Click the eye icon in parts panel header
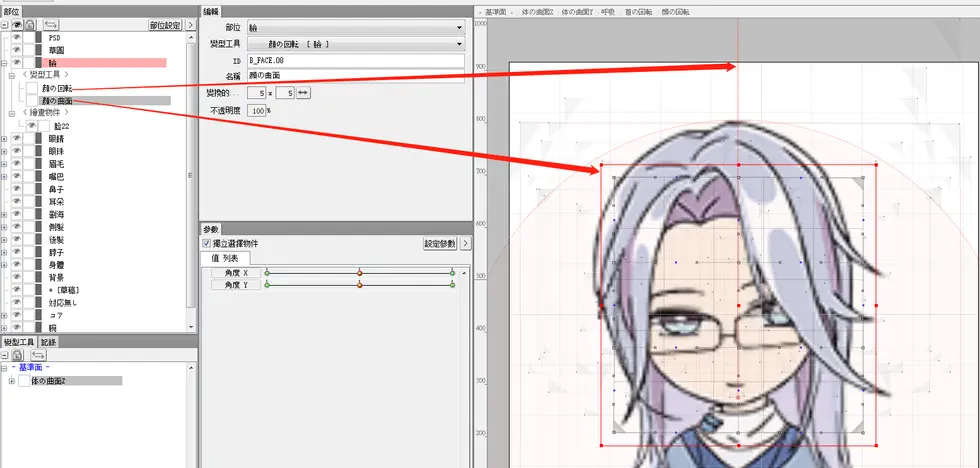Viewport: 980px width, 468px height. click(17, 25)
